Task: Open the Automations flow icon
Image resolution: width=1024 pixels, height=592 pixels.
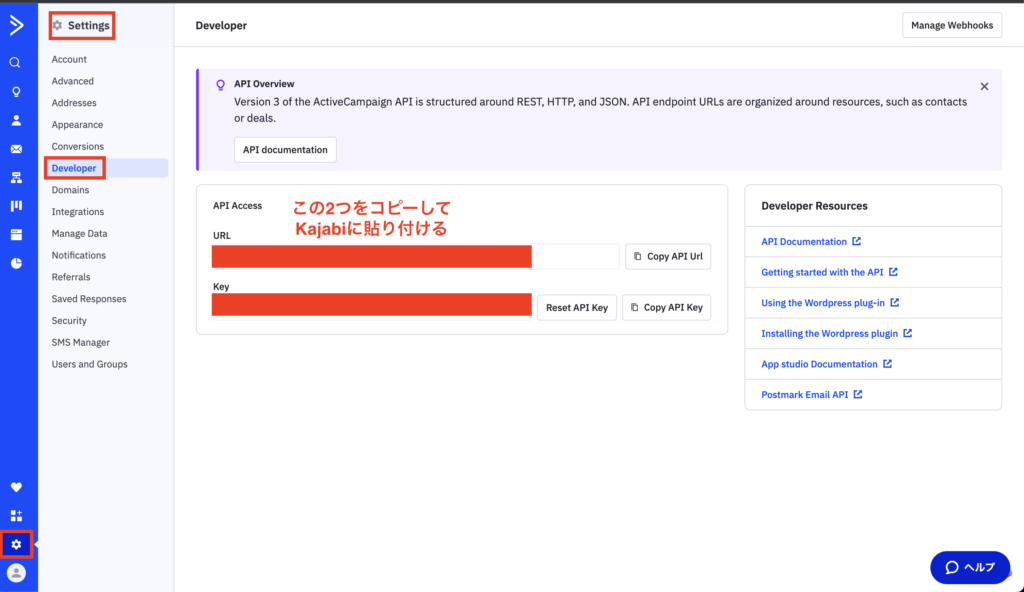Action: pos(16,177)
